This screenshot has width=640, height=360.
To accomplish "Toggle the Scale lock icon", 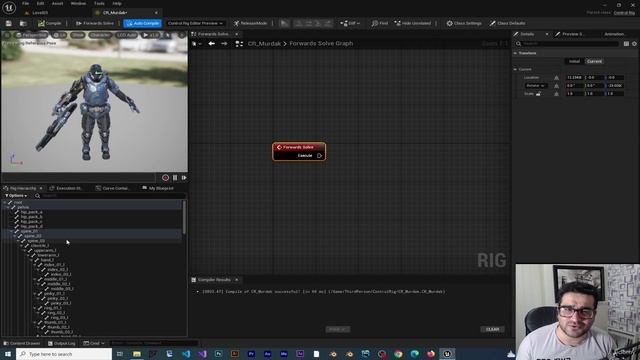I will coord(538,93).
